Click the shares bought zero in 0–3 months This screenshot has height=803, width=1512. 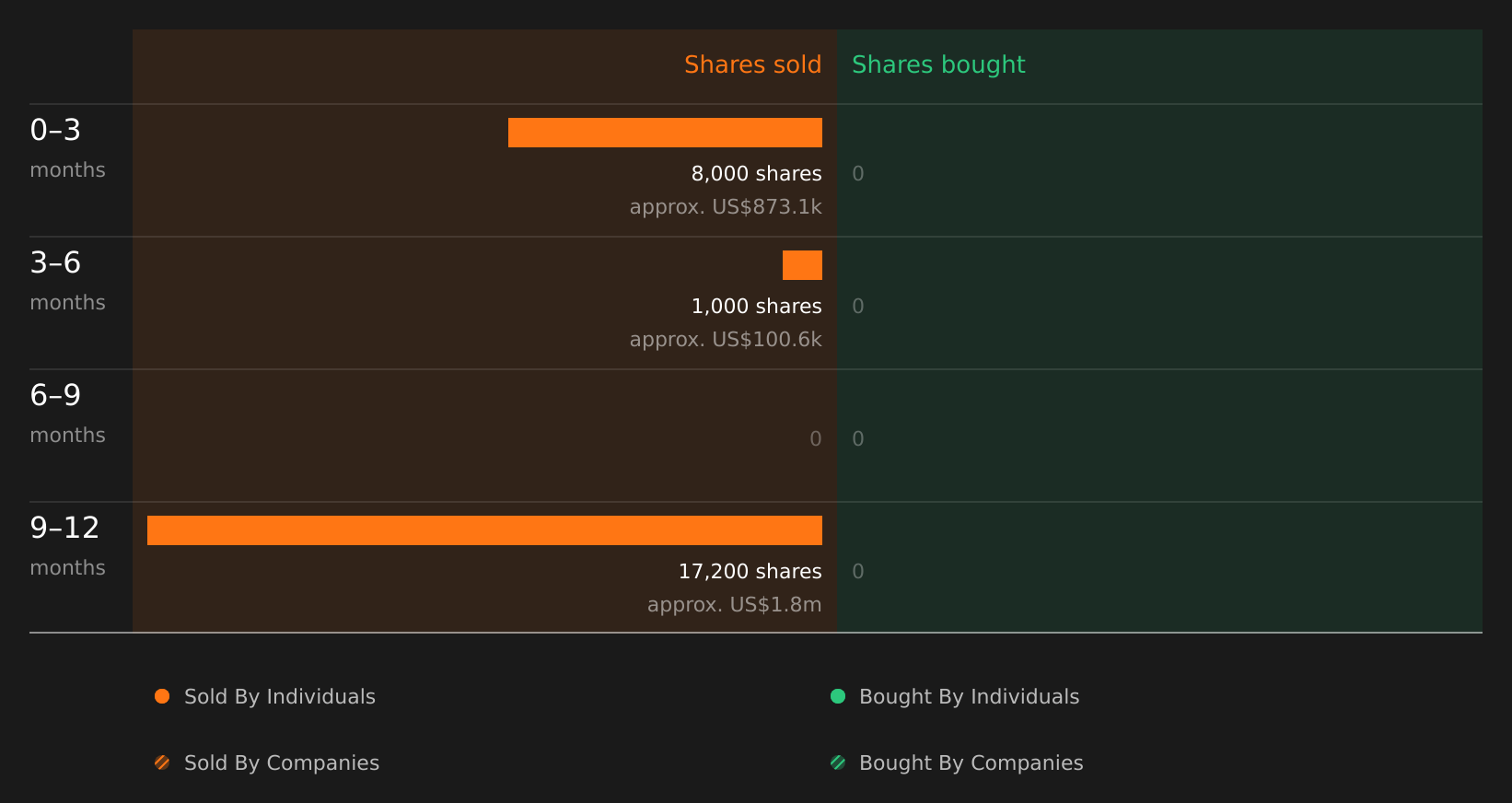[x=858, y=174]
